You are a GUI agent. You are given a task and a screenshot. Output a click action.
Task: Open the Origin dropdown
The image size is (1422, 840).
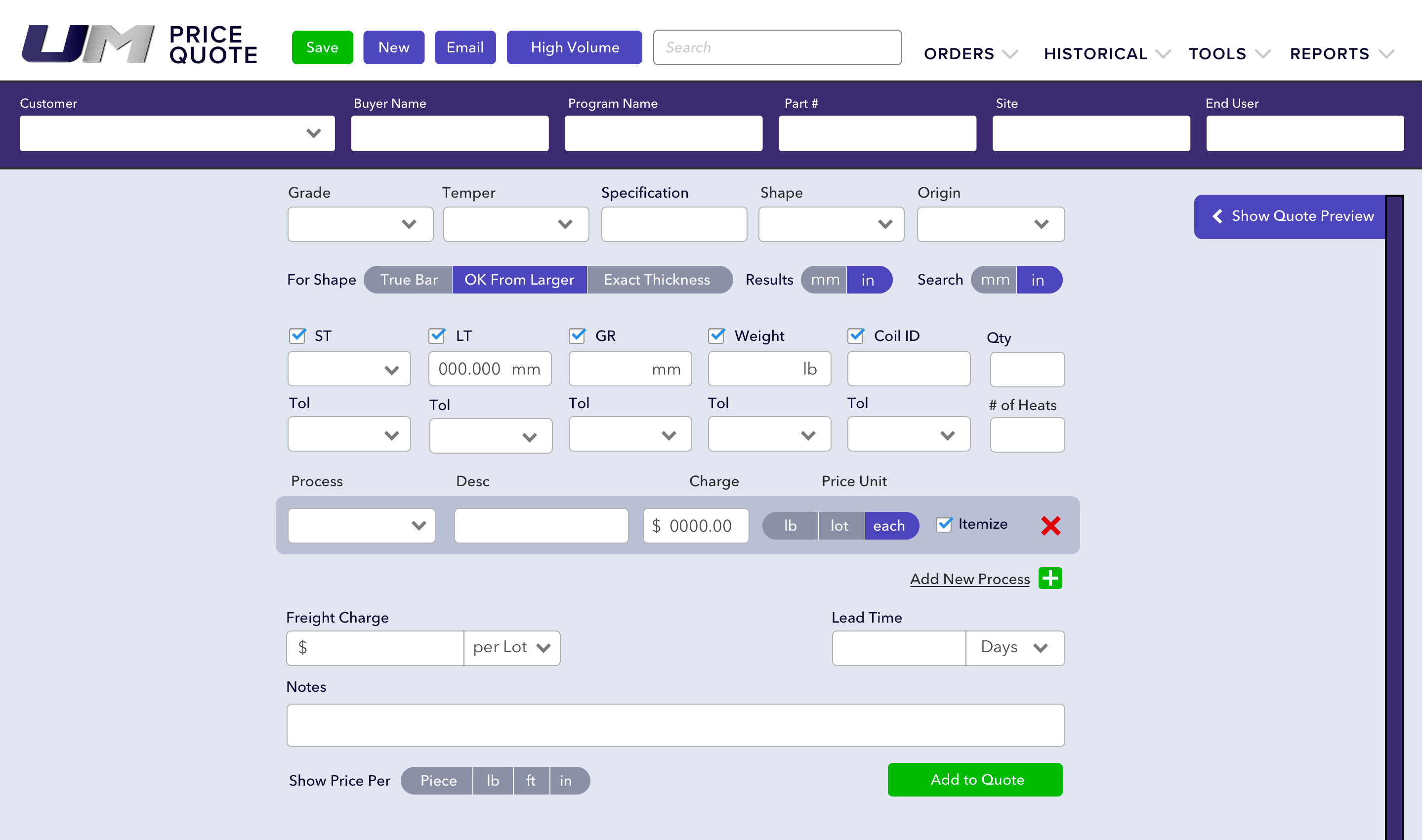click(991, 224)
